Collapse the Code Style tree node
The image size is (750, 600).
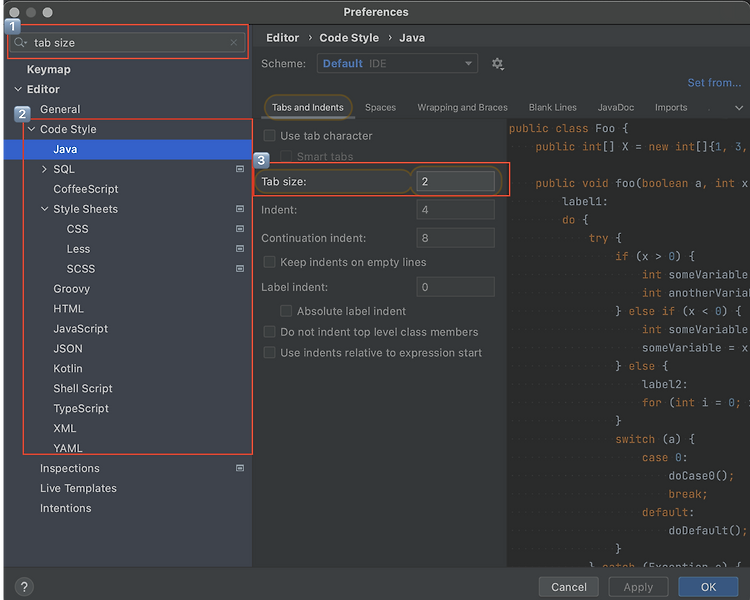click(x=32, y=129)
